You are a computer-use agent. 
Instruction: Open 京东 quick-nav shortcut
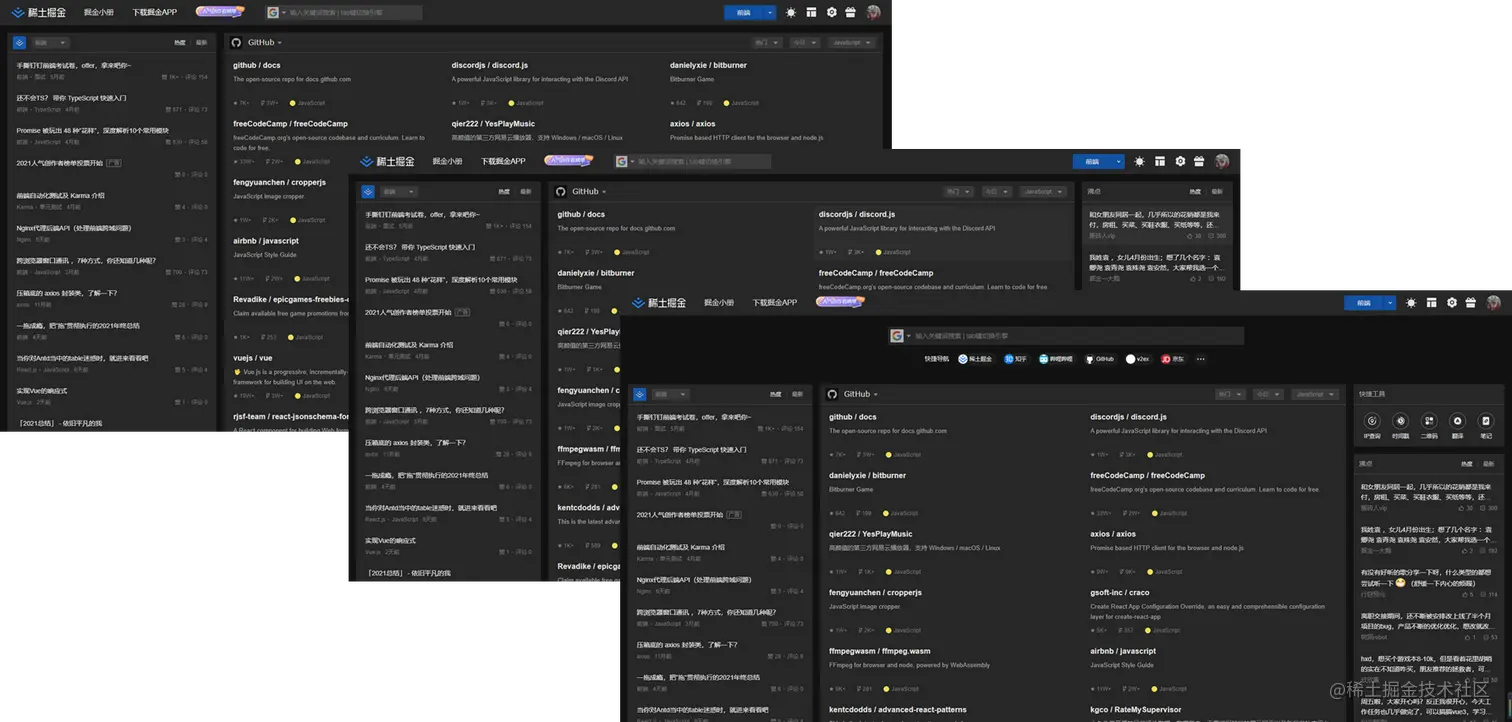[1172, 358]
